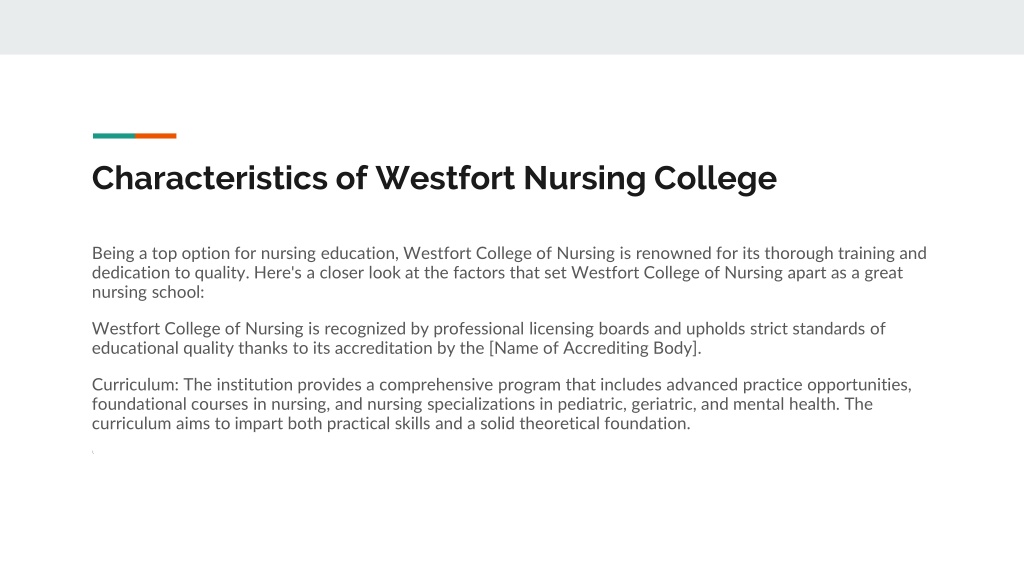Click the paragraph starting 'Being a top option'
This screenshot has height=576, width=1024.
coord(509,272)
